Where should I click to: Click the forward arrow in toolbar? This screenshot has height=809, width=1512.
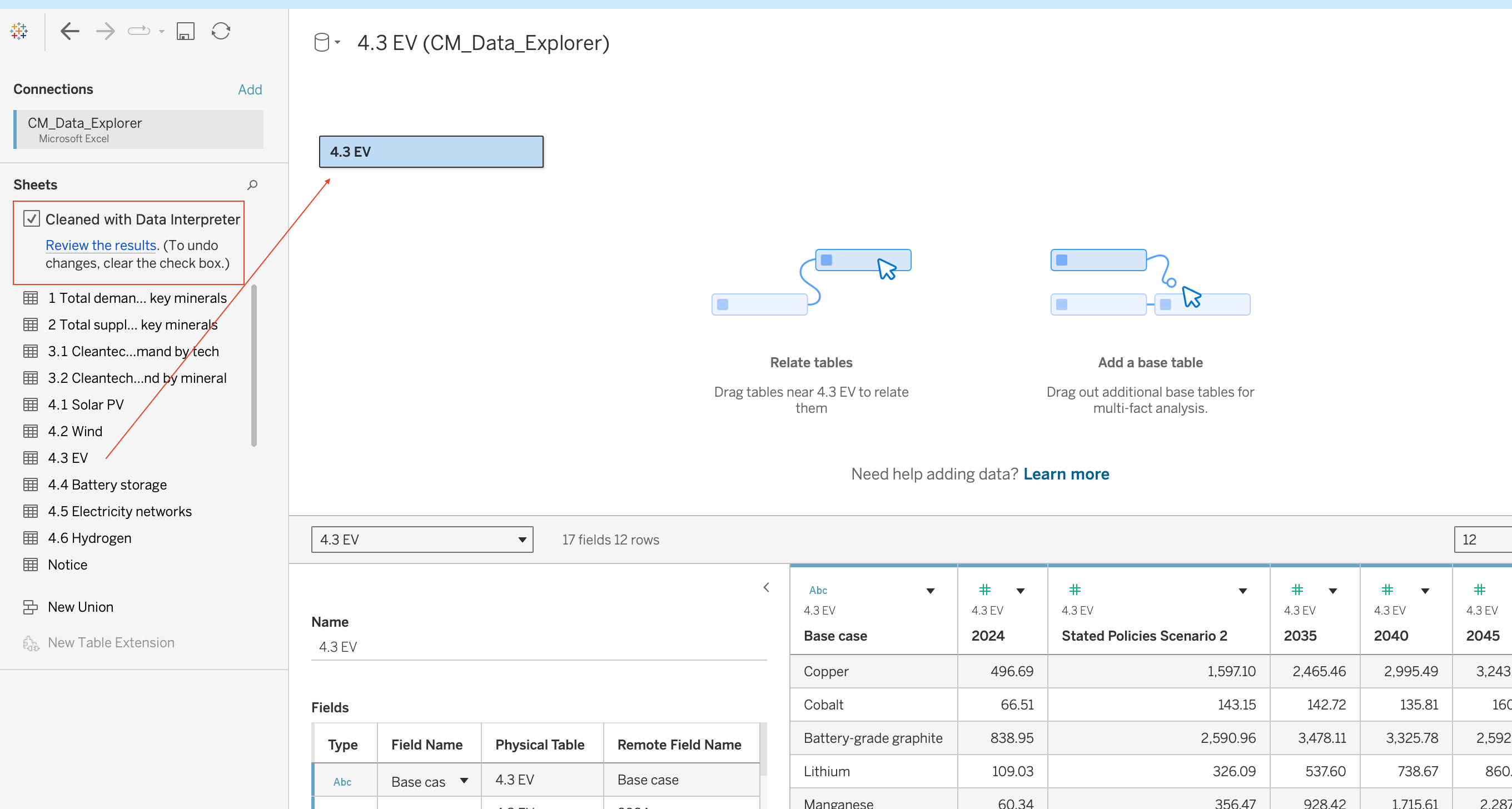[x=105, y=31]
